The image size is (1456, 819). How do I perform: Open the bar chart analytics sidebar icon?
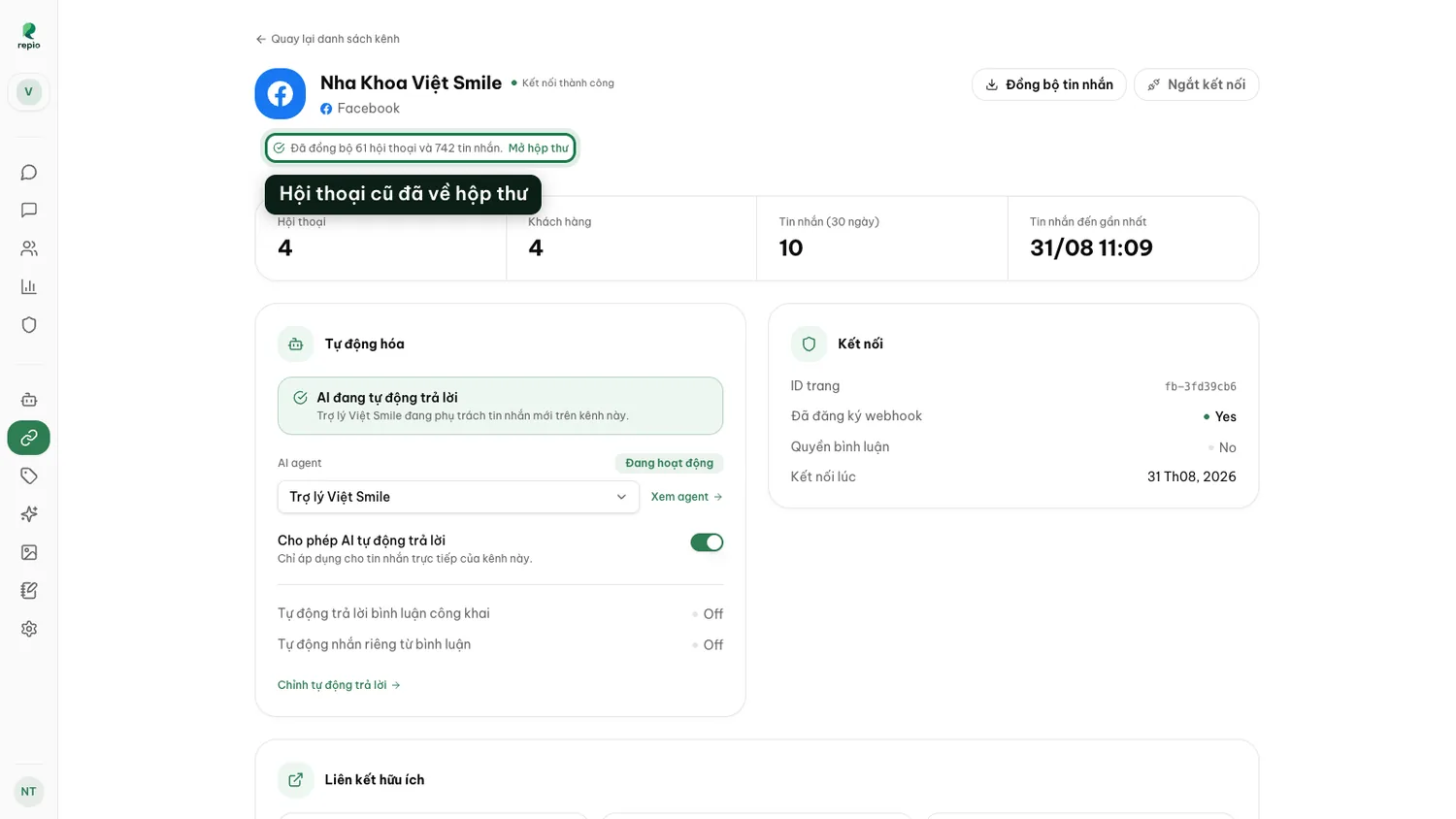[x=29, y=286]
